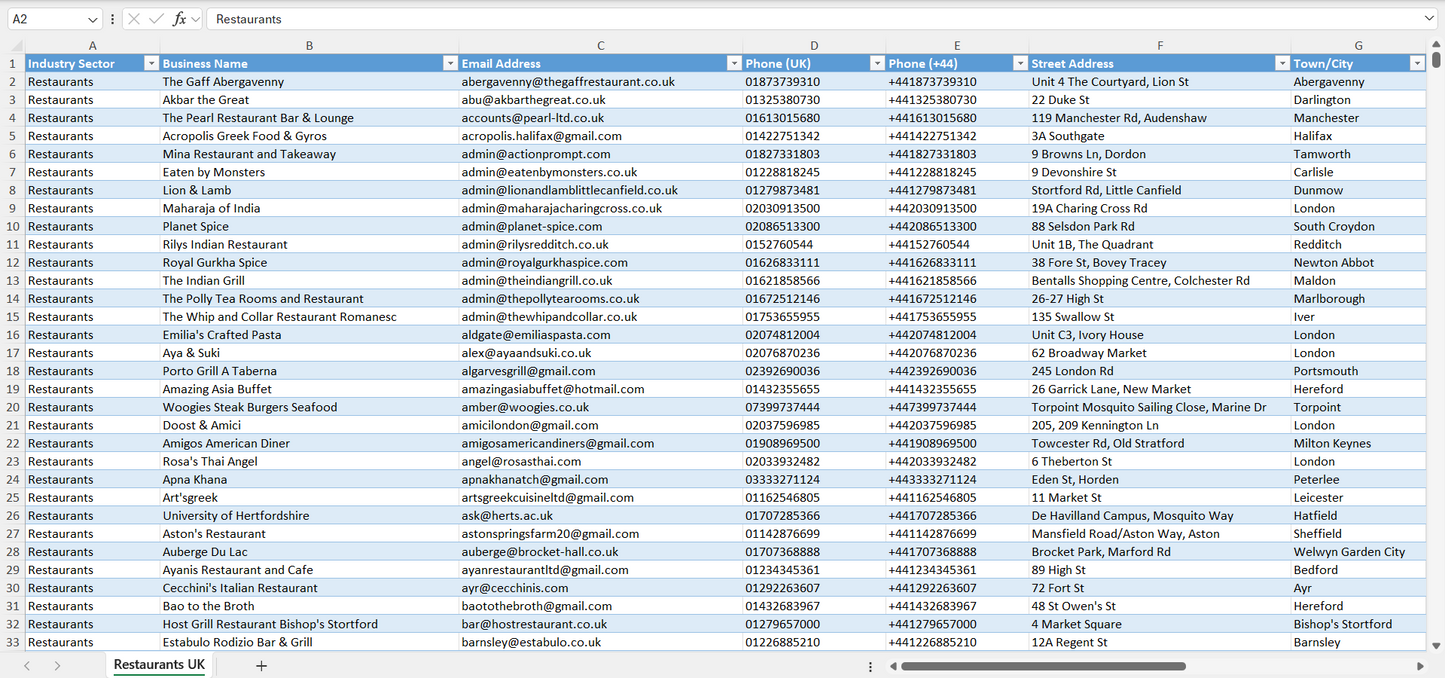
Task: Click the horizontal scrollbar right arrow
Action: [x=1419, y=666]
